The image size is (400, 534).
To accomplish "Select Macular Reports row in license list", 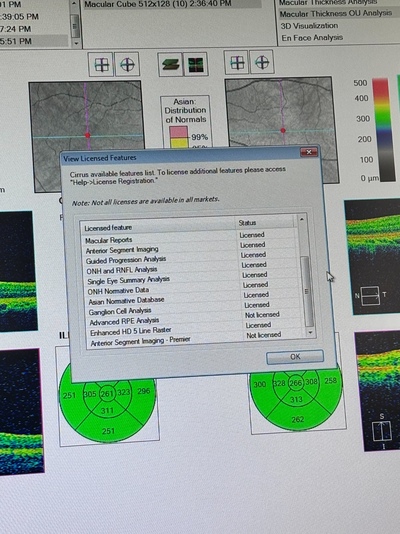I will click(191, 238).
